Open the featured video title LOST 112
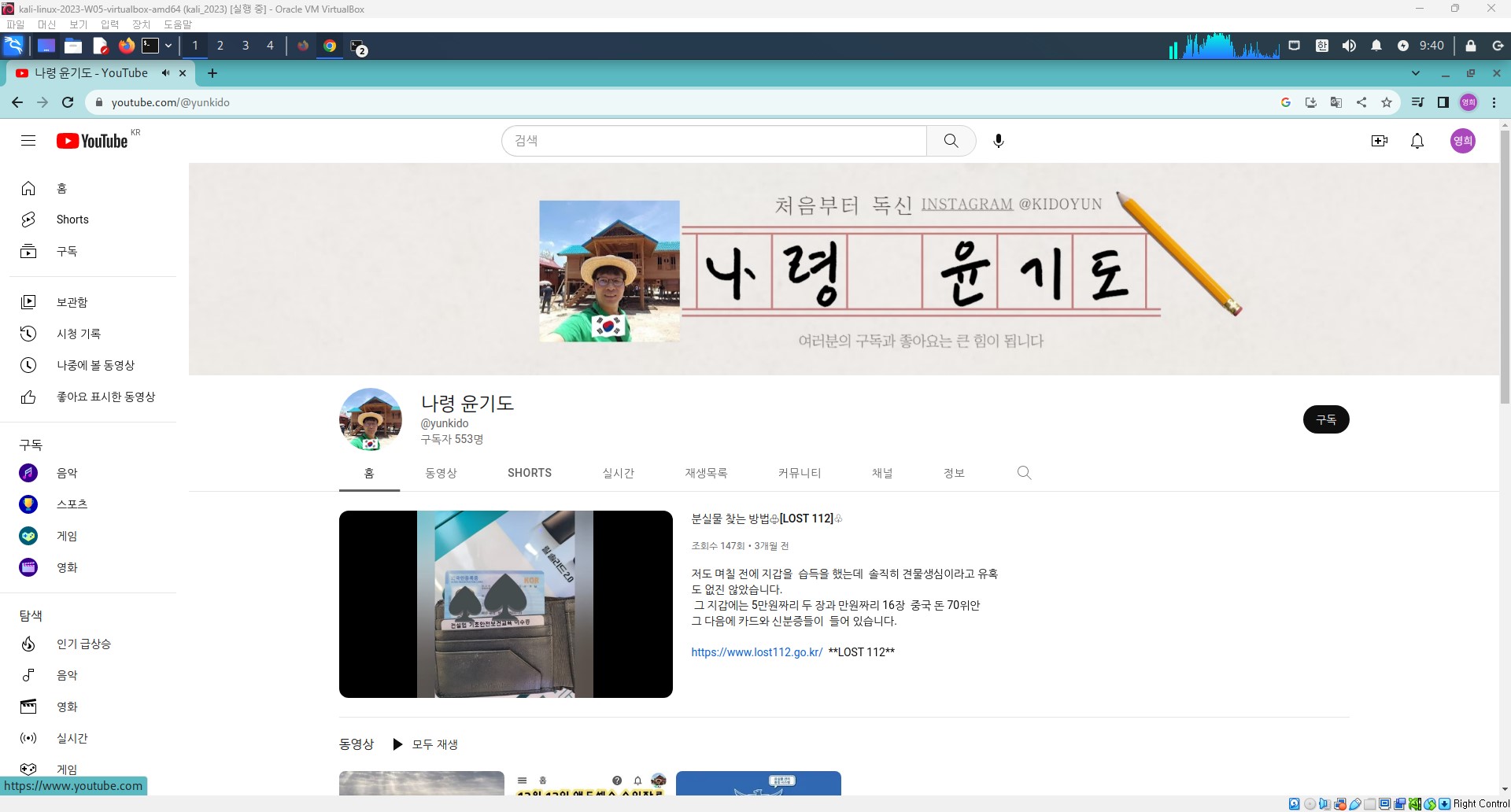 click(x=767, y=519)
